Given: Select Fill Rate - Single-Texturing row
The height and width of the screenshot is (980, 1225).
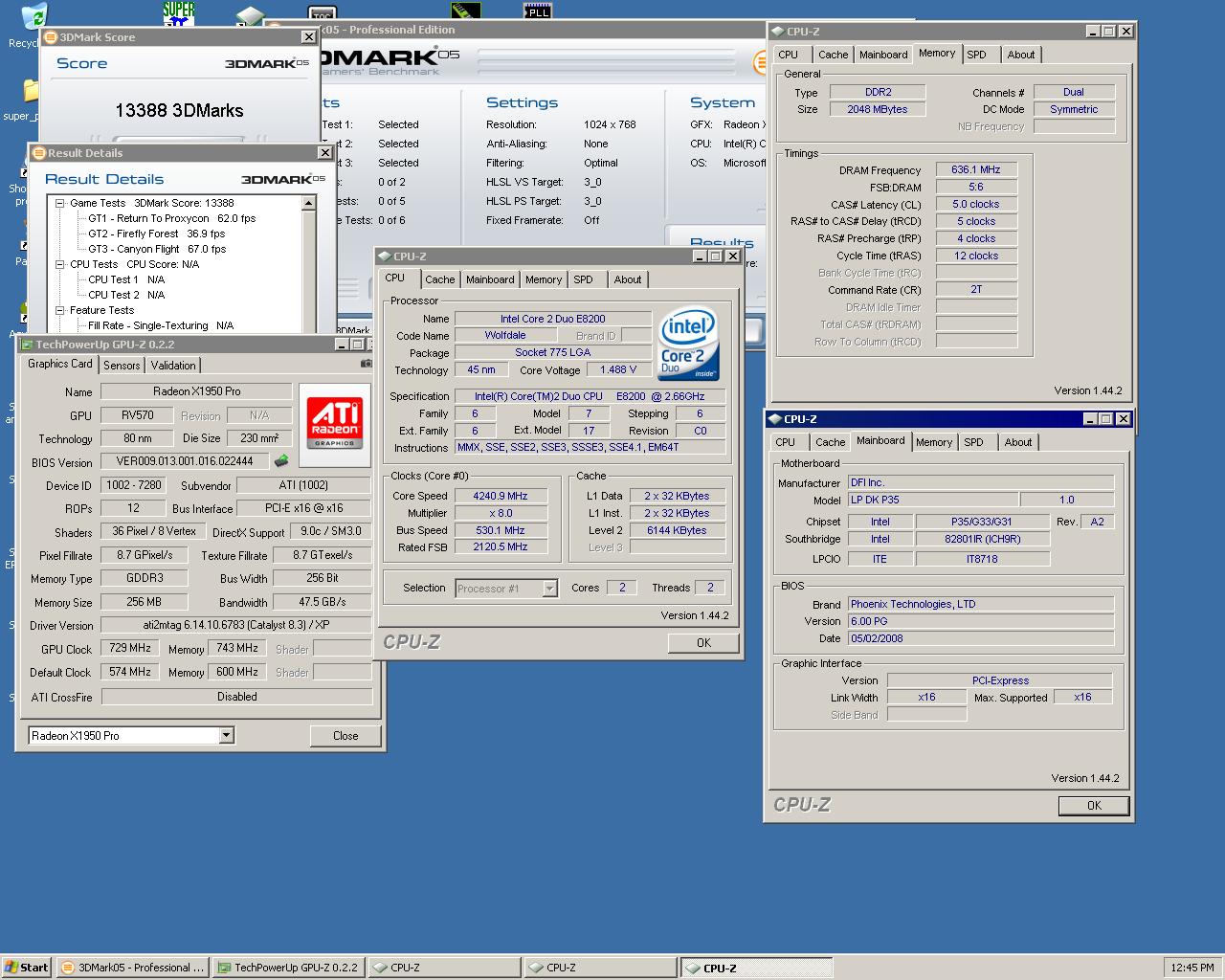Looking at the screenshot, I should [161, 325].
